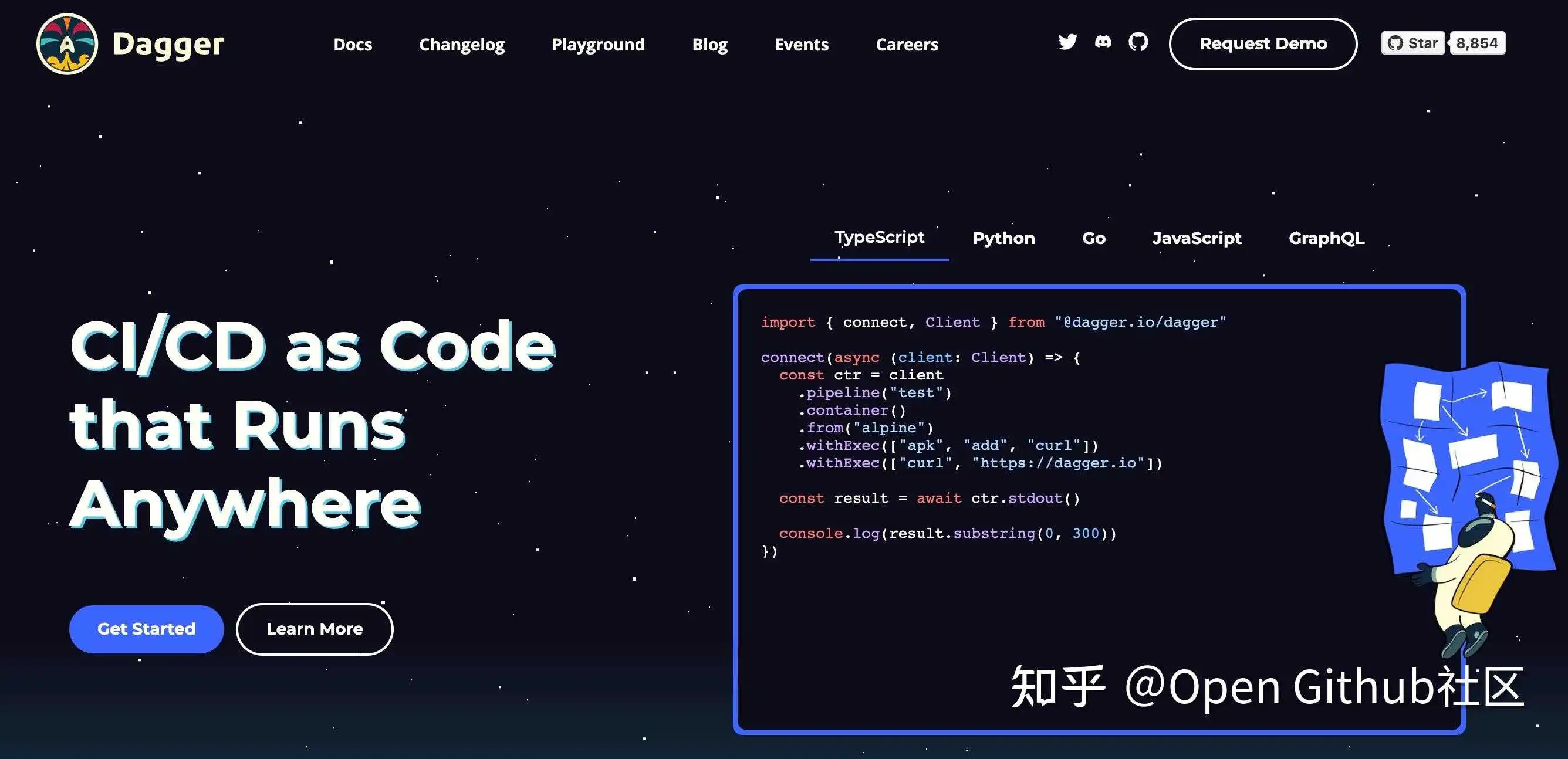Go to the Playground page
The height and width of the screenshot is (759, 1568).
(x=598, y=45)
